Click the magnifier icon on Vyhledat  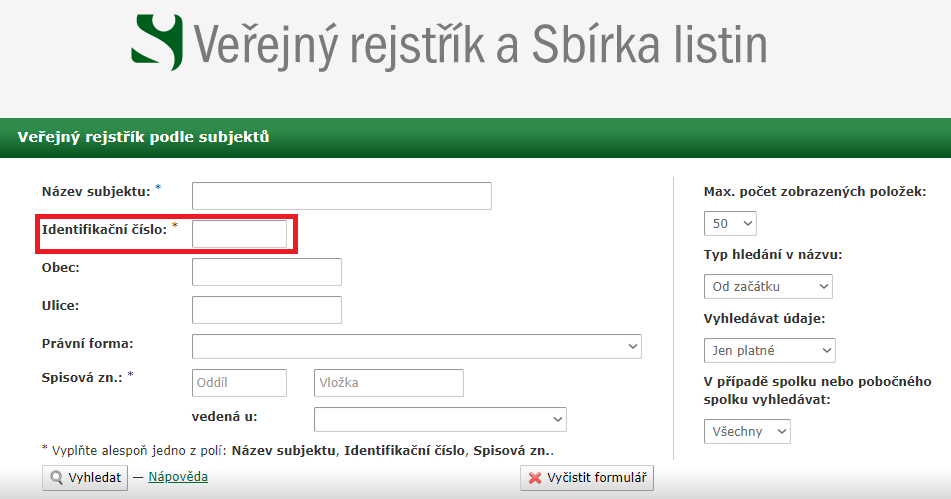(56, 478)
